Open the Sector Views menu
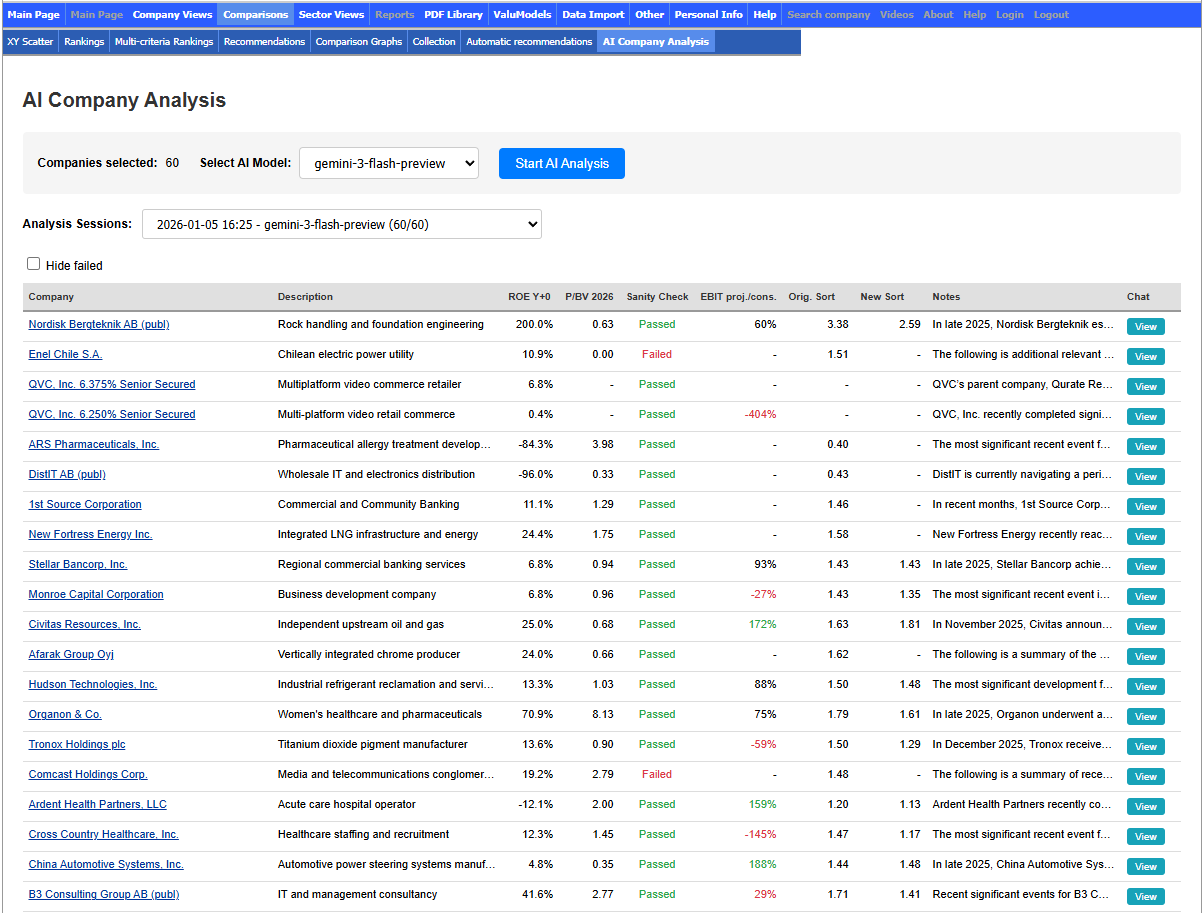 [332, 15]
